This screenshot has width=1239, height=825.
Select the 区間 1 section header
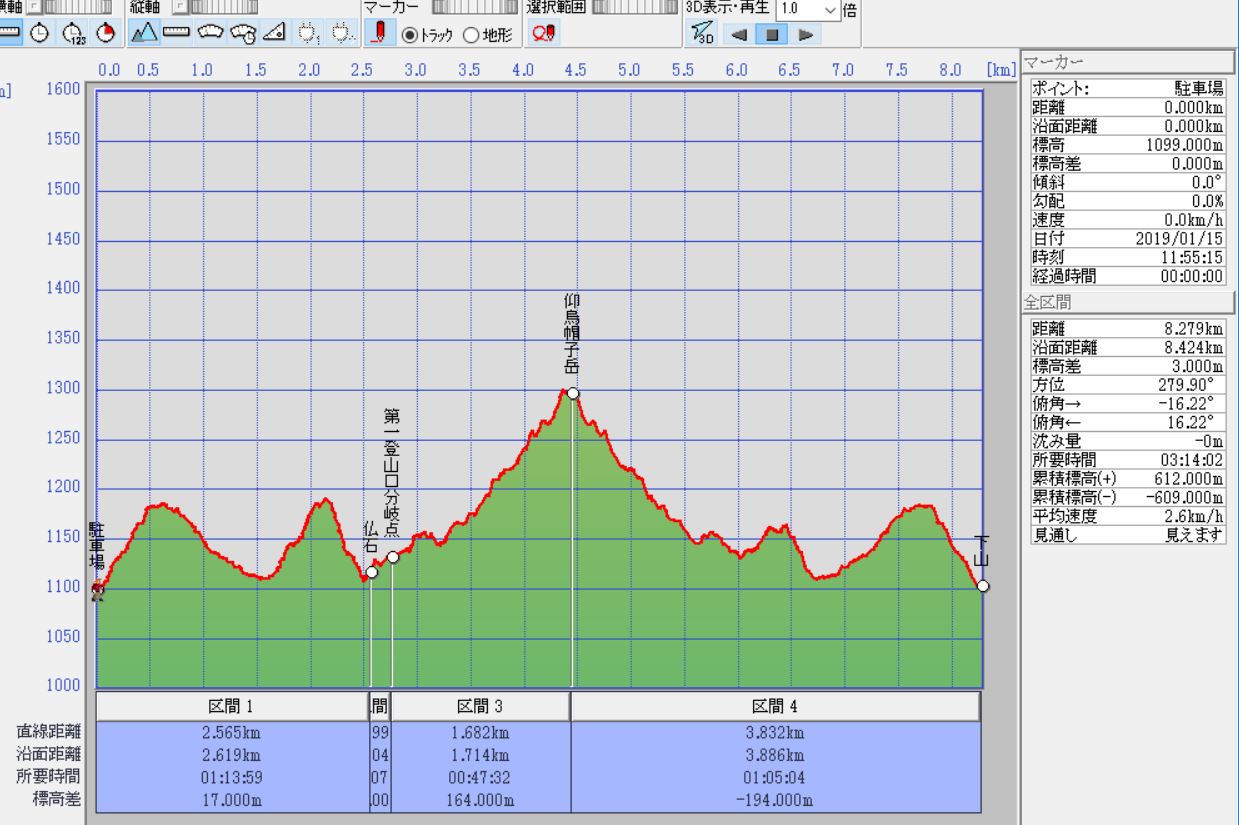coord(232,706)
